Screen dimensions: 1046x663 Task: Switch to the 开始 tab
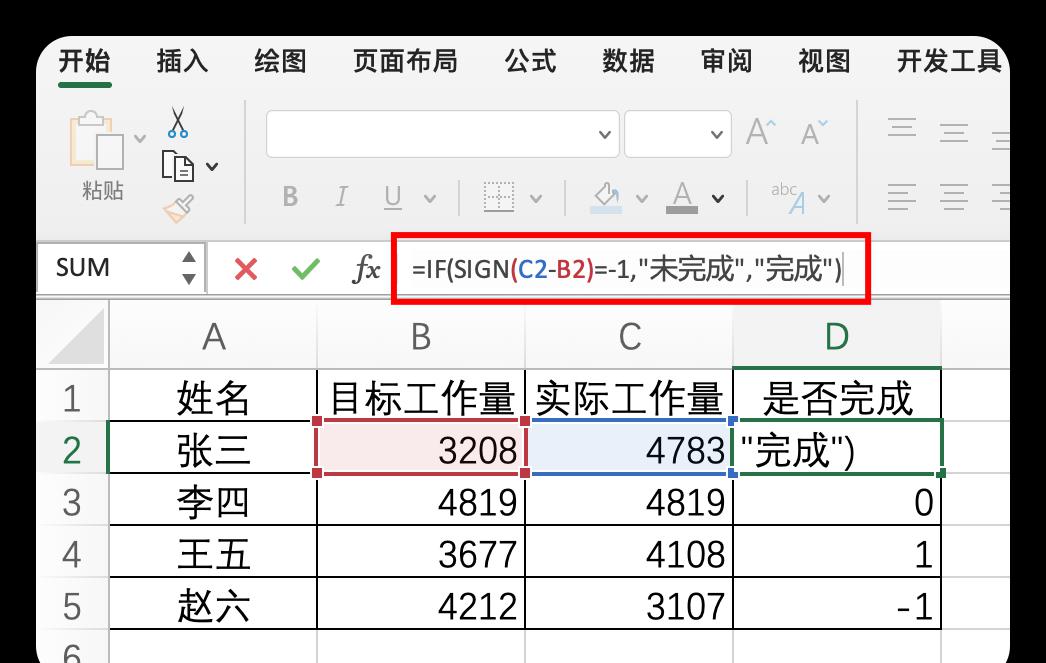point(84,61)
